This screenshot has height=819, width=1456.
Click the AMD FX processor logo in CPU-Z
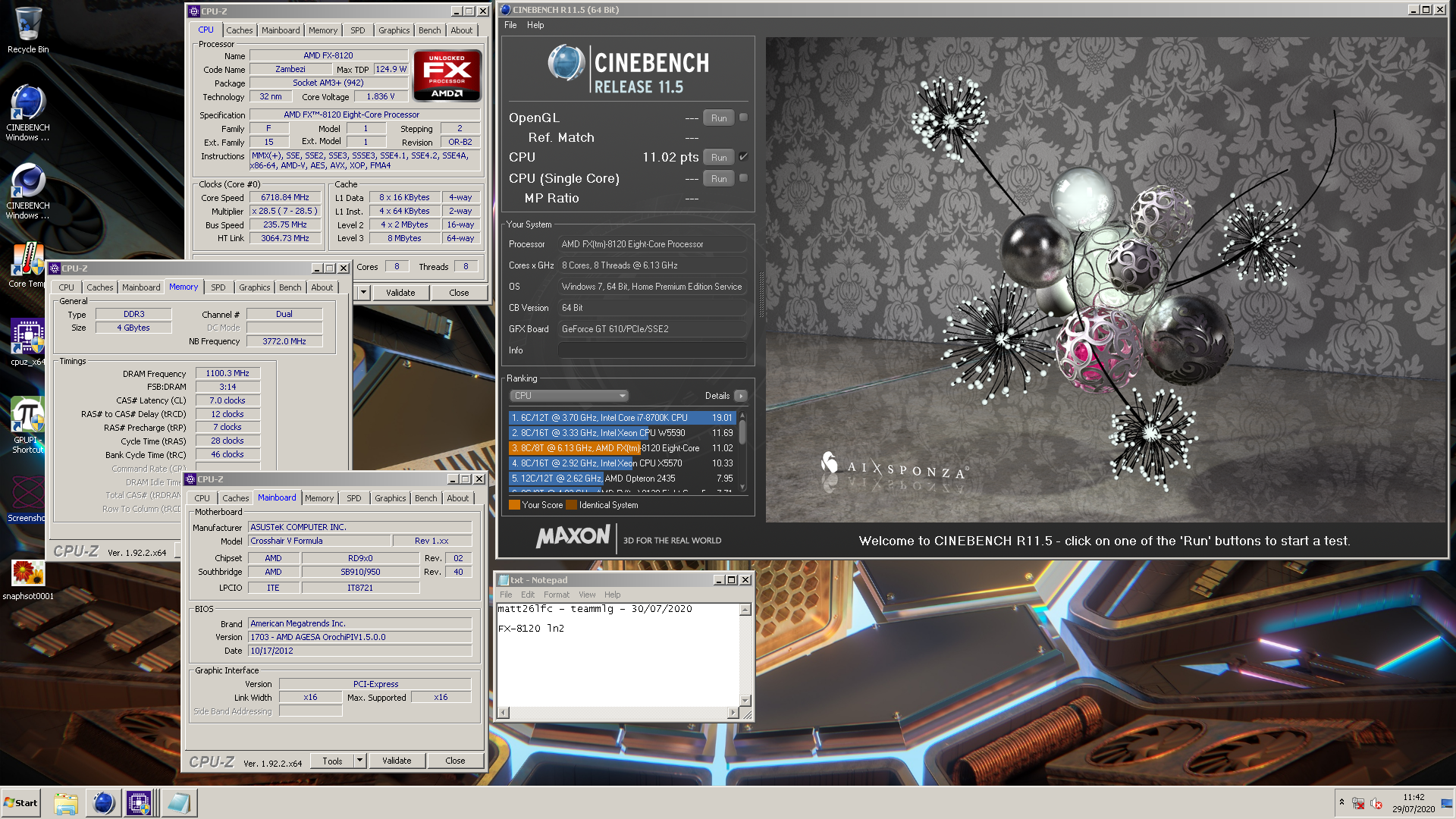click(447, 75)
